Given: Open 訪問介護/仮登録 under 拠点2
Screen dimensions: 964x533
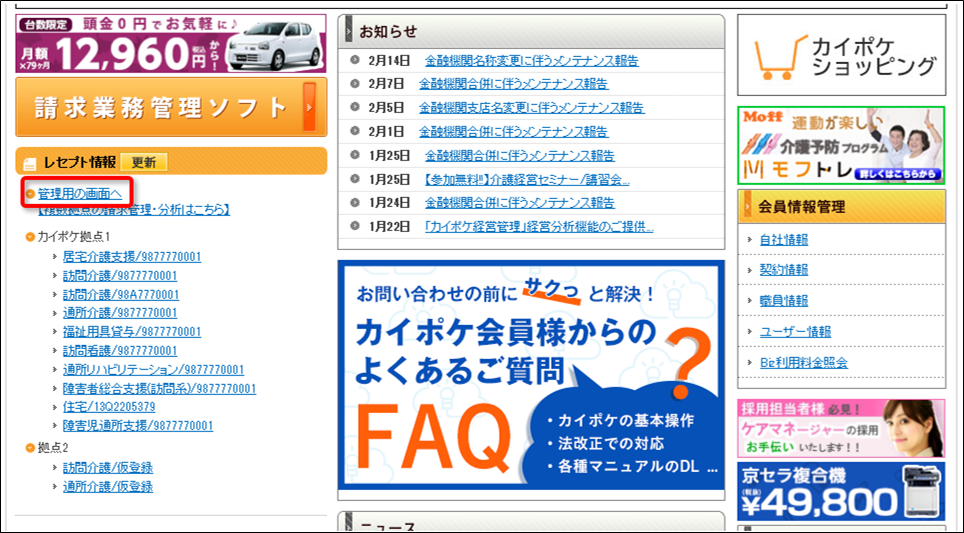Looking at the screenshot, I should (x=108, y=467).
